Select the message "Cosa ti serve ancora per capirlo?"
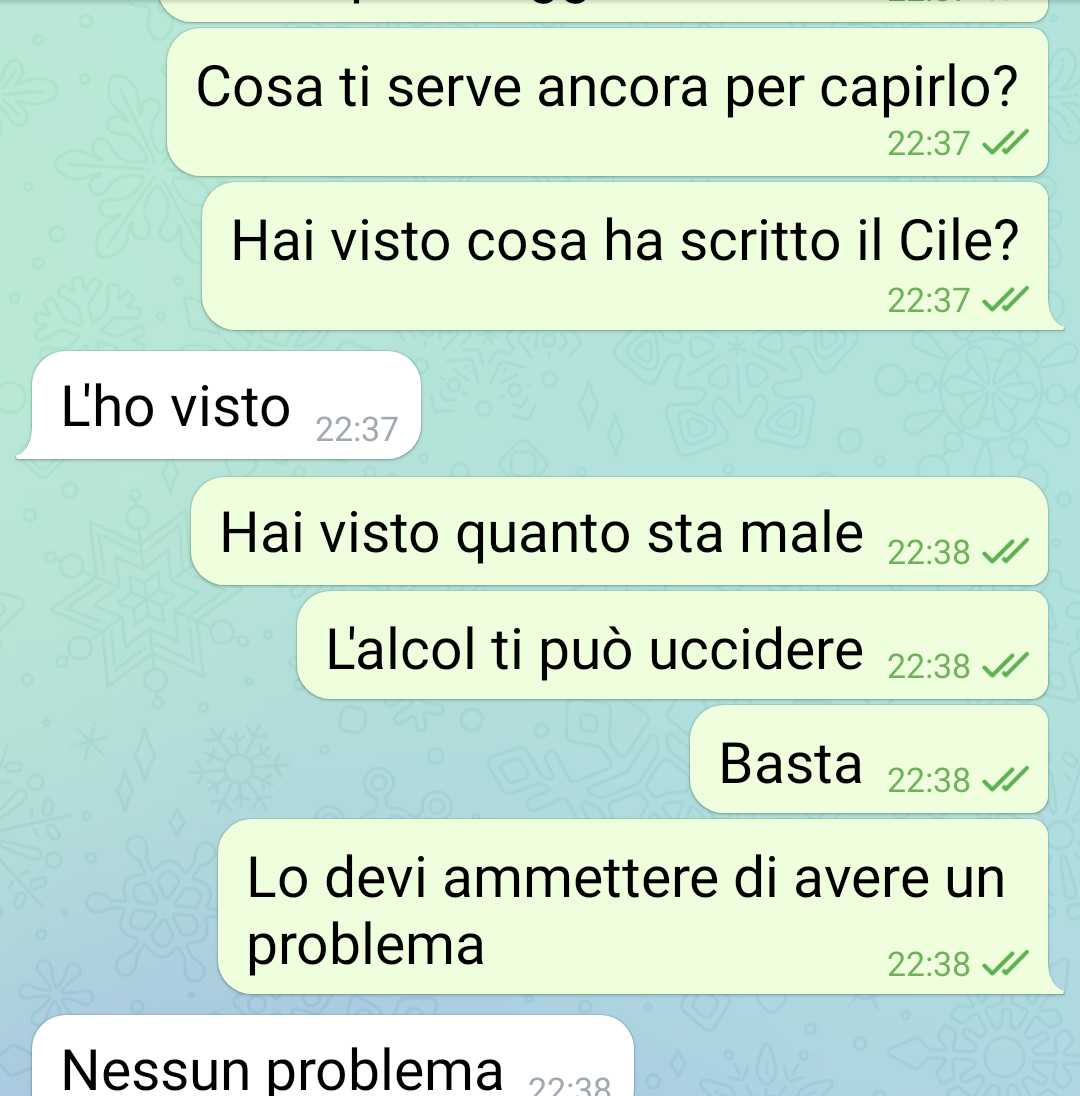Screen dimensions: 1080x1096 tap(607, 102)
